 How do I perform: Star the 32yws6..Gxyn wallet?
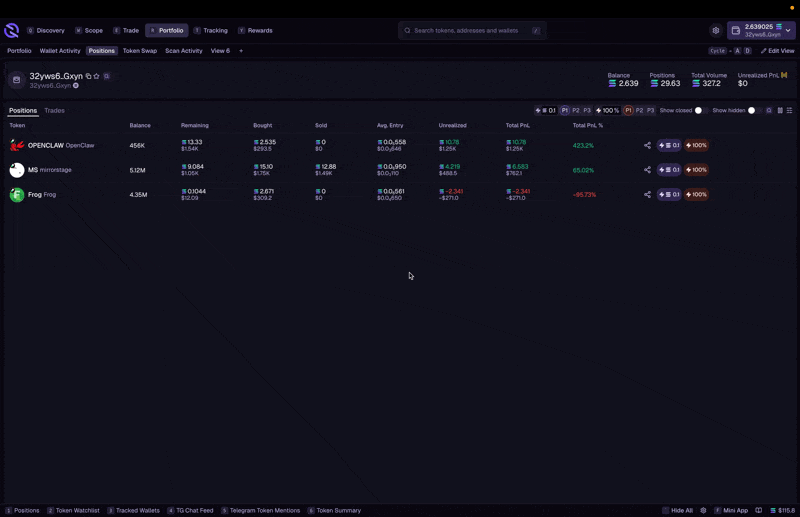pyautogui.click(x=96, y=76)
